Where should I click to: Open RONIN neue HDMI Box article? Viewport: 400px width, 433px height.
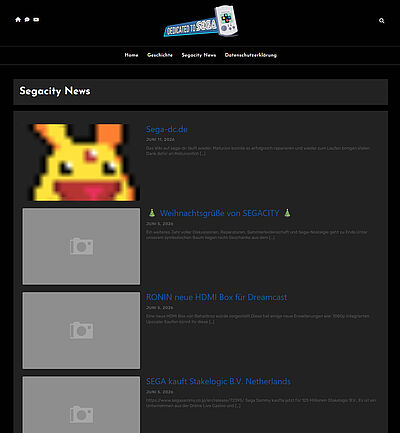tap(216, 297)
